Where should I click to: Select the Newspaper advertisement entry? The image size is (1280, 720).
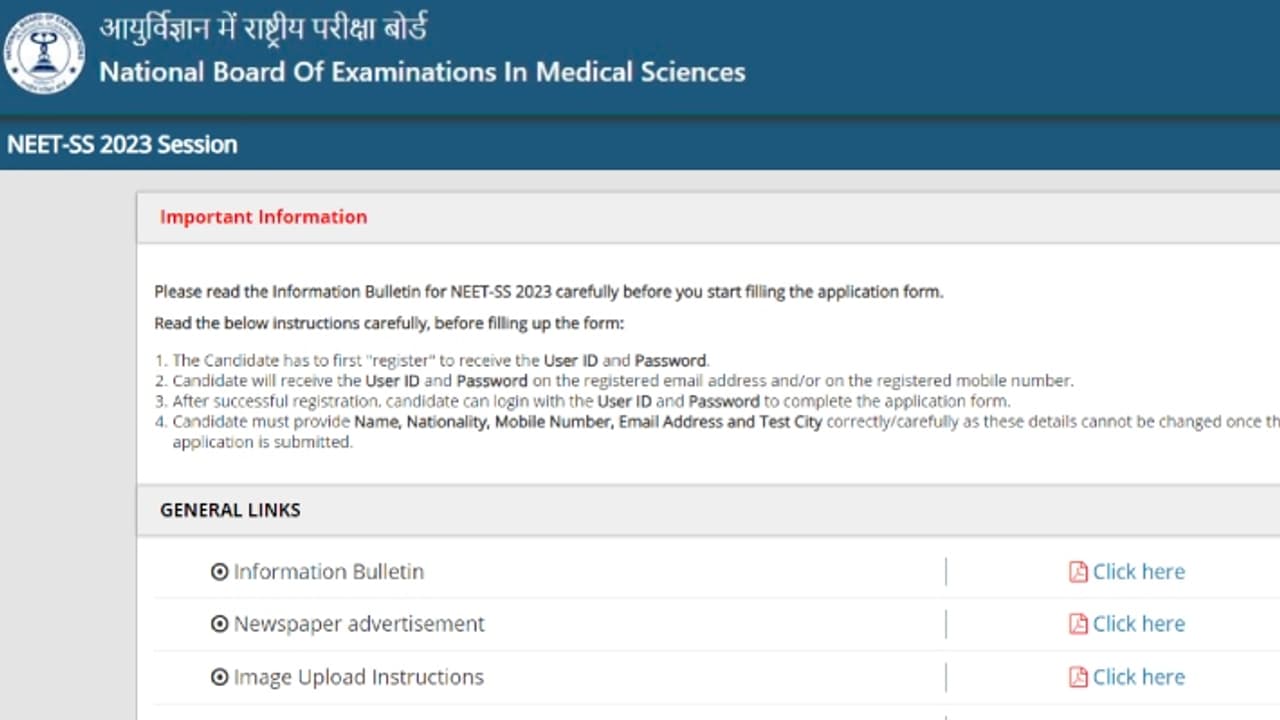[x=358, y=623]
